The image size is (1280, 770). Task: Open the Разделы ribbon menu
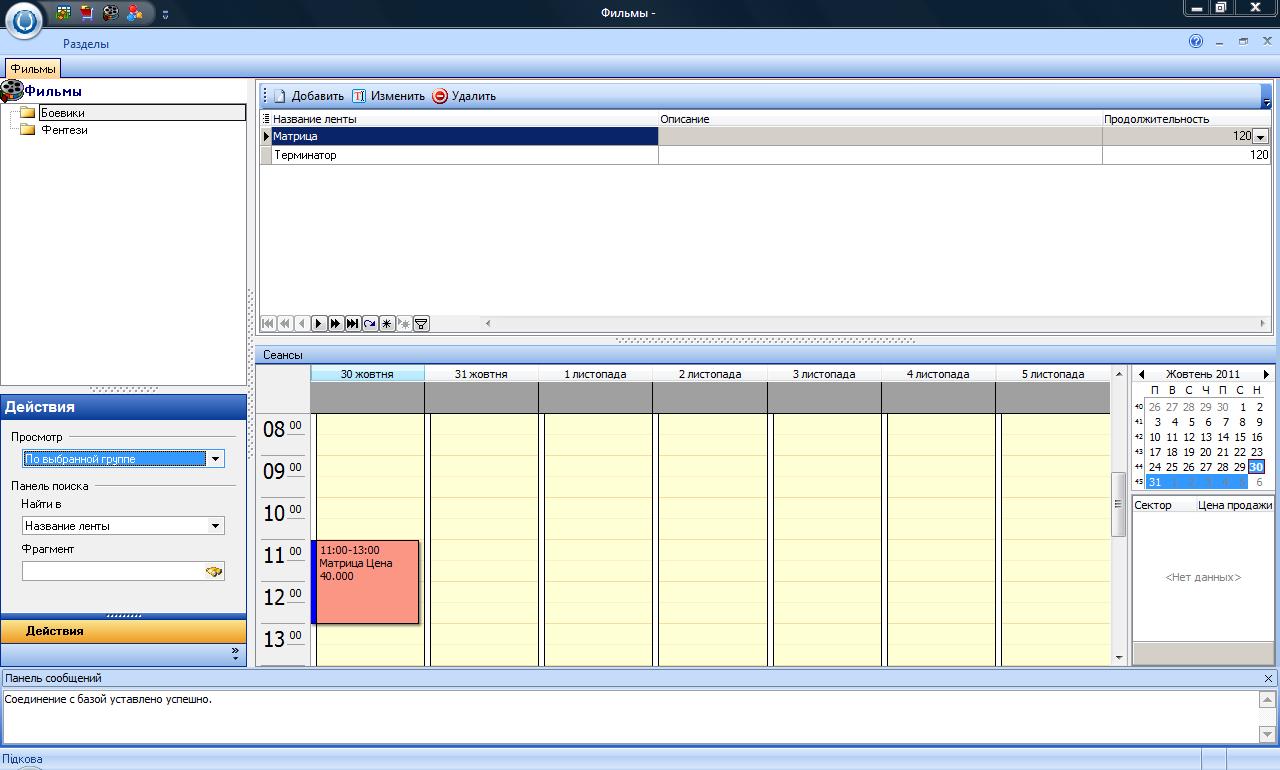(86, 44)
